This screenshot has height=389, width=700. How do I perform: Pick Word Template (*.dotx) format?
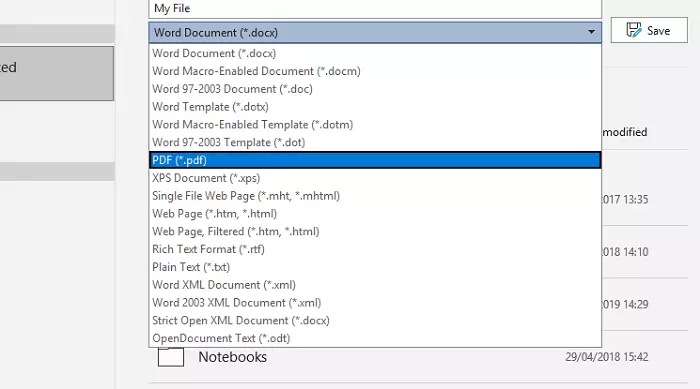(x=375, y=107)
